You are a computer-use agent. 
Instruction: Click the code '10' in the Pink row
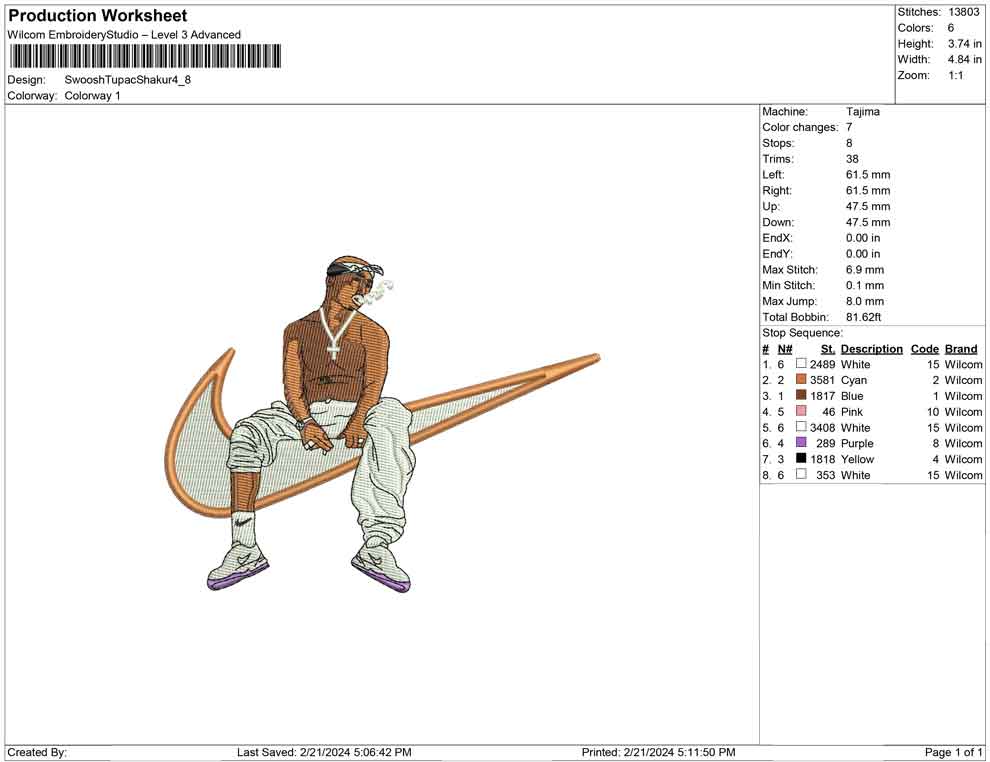[x=933, y=412]
